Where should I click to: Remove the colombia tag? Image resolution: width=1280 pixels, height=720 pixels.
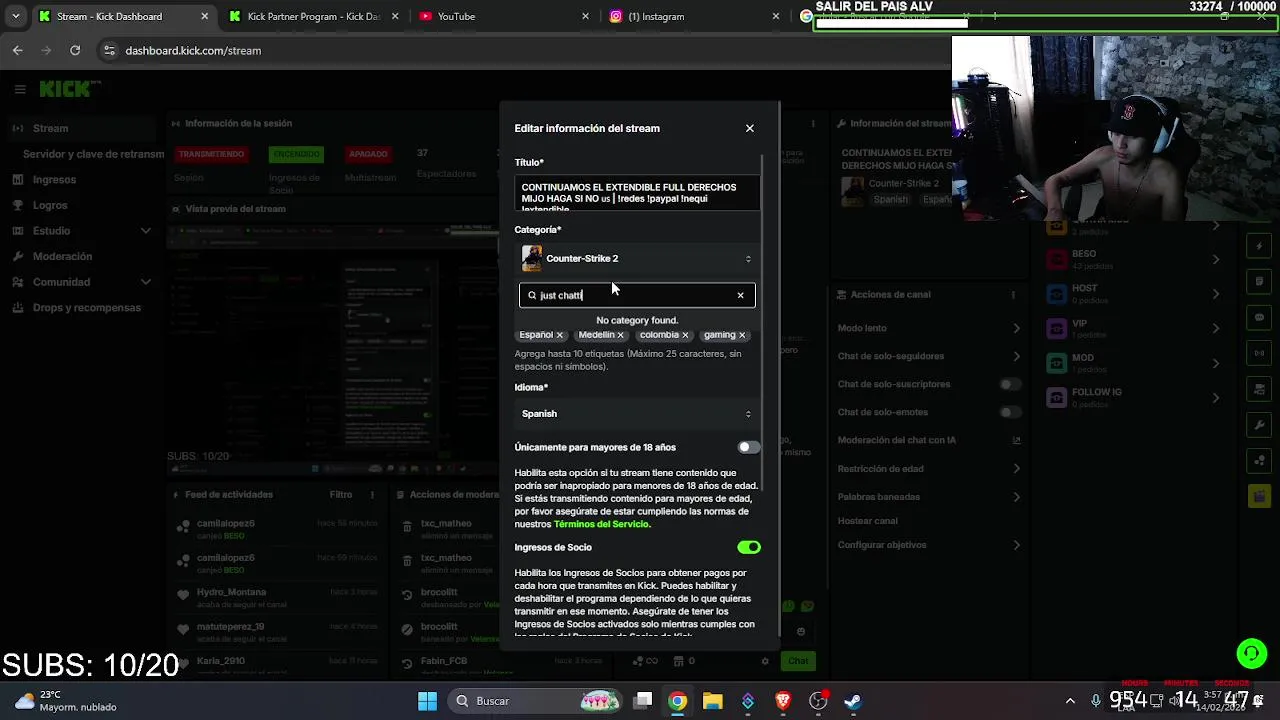click(685, 335)
